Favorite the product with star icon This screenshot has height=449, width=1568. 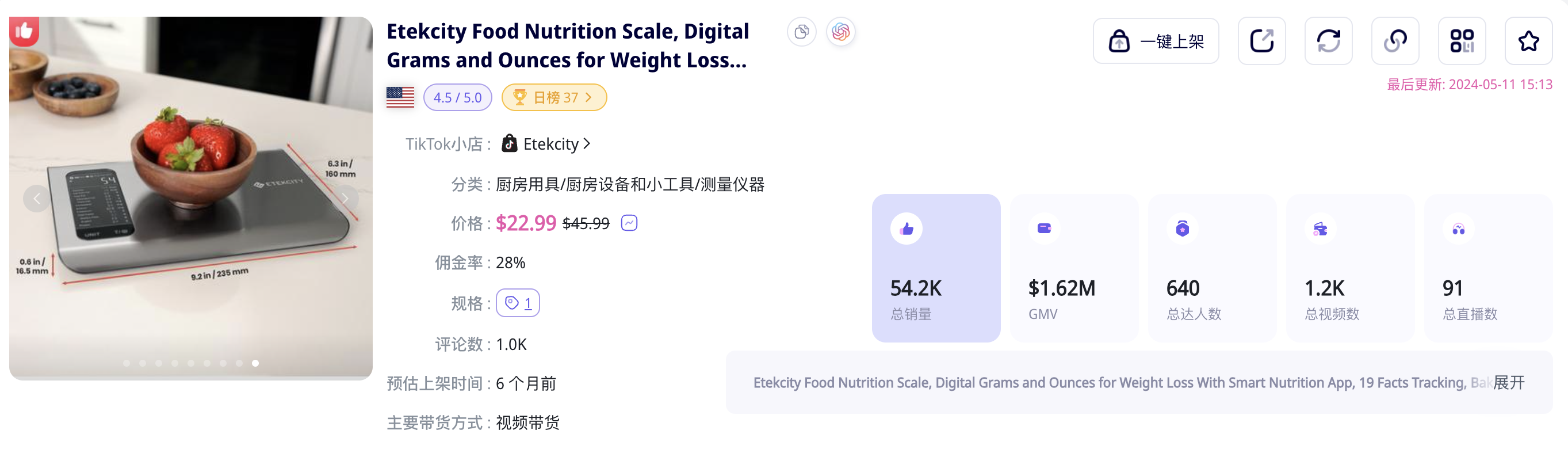point(1528,41)
